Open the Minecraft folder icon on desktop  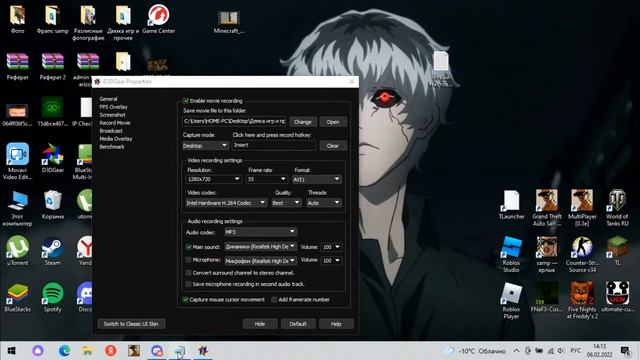229,21
